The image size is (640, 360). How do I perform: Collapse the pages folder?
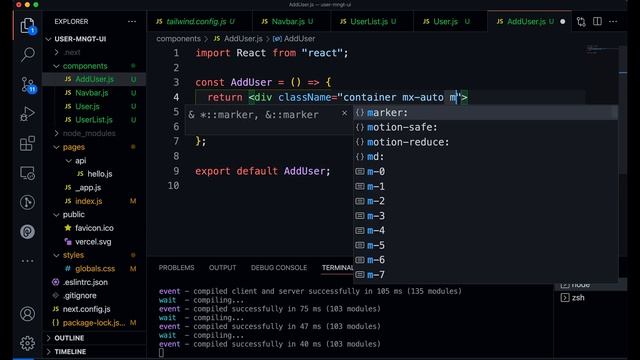click(x=69, y=147)
